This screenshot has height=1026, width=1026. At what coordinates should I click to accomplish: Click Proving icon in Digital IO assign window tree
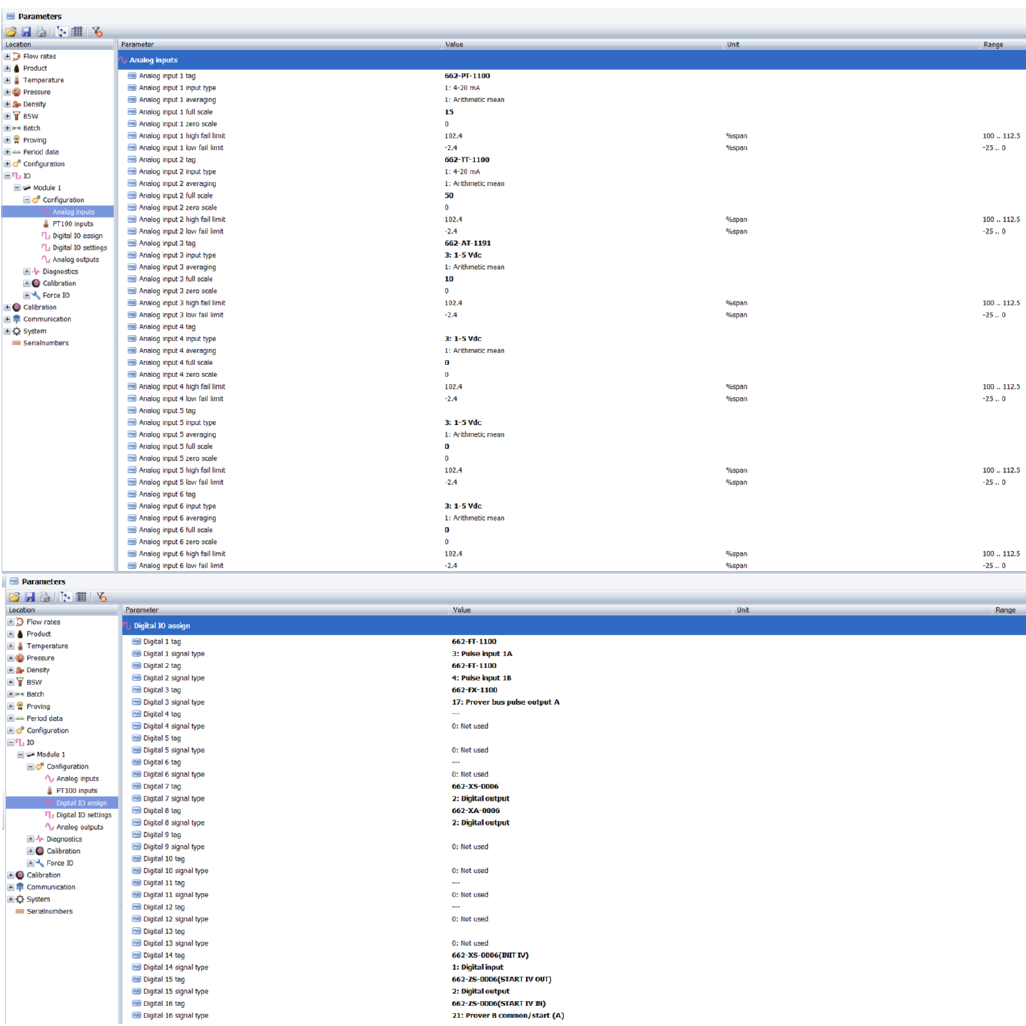pos(20,706)
